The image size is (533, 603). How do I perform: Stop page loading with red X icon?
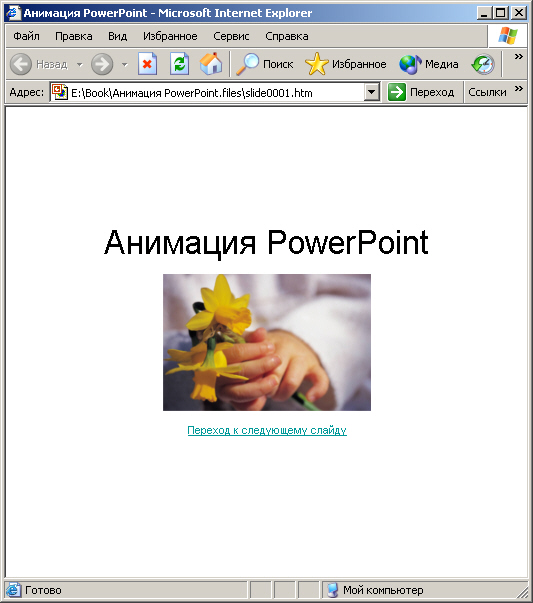147,64
